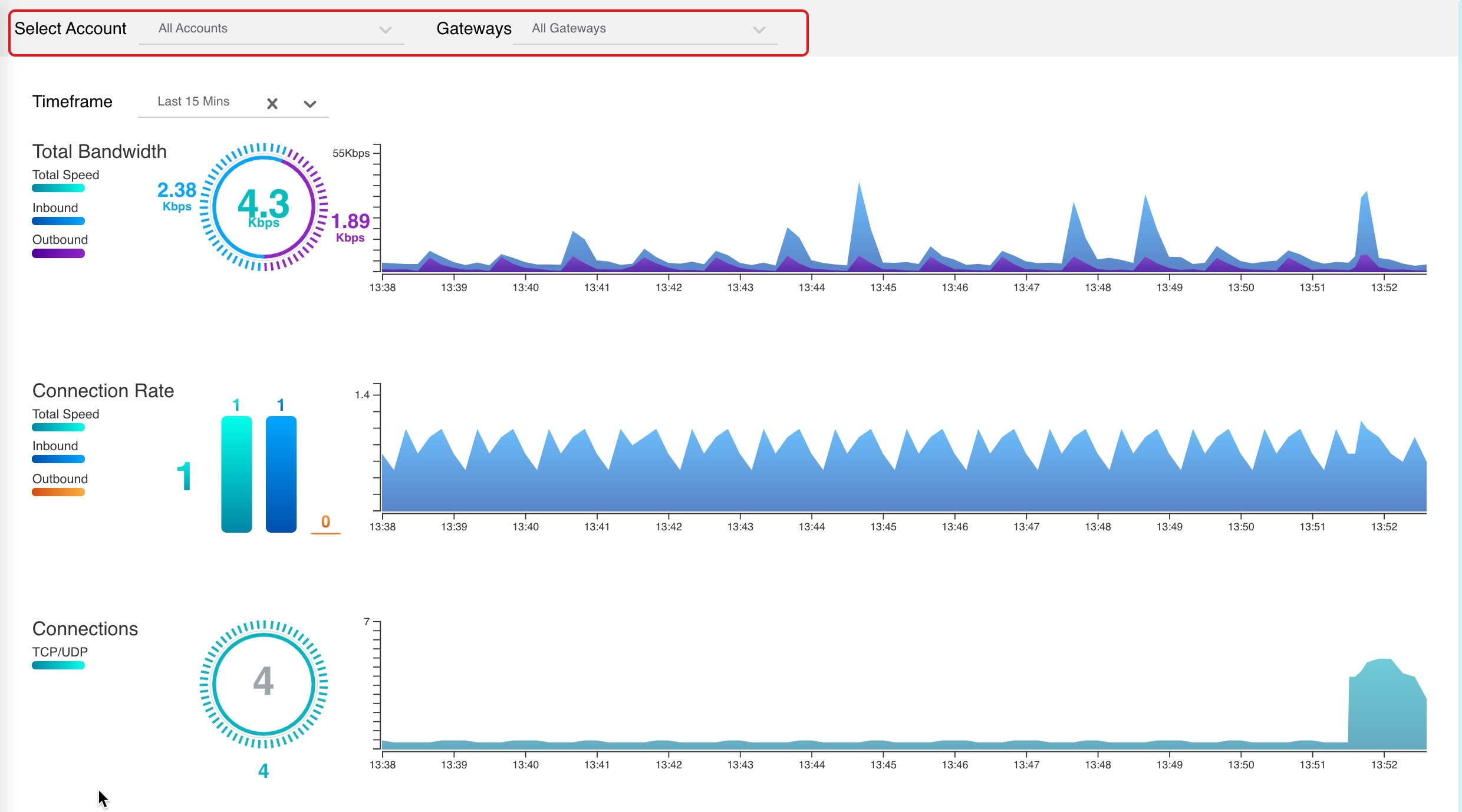Clear the Last 15 Mins timeframe filter
Screen dimensions: 1462x812
(x=272, y=103)
